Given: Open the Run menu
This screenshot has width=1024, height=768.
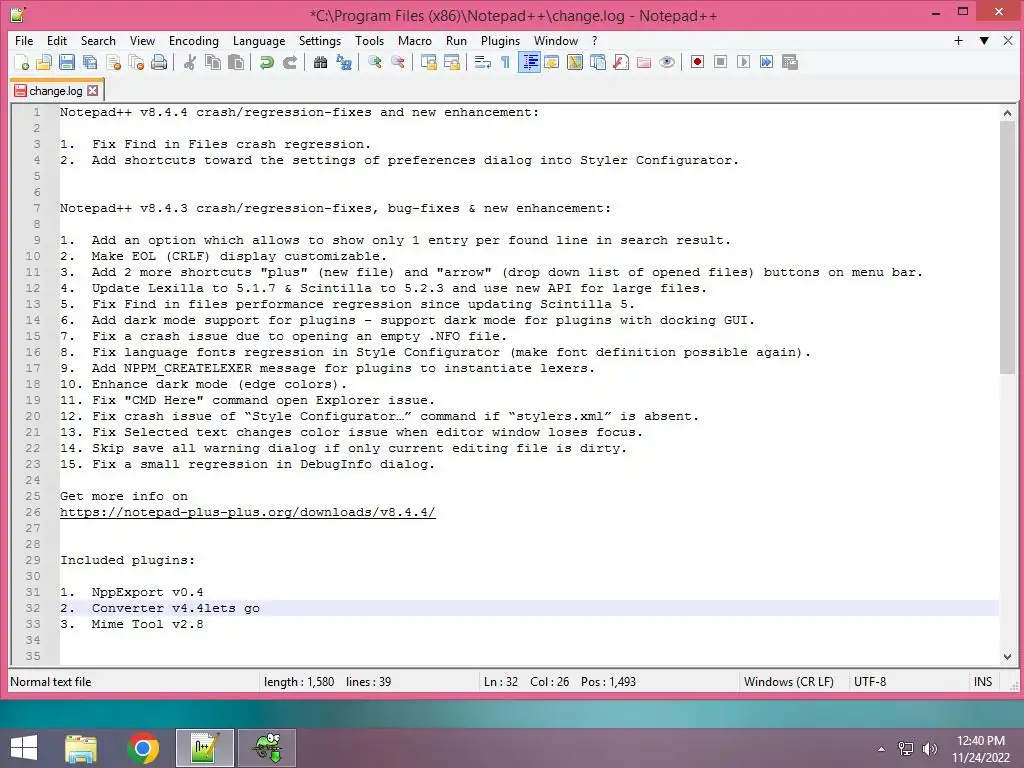Looking at the screenshot, I should click(456, 40).
